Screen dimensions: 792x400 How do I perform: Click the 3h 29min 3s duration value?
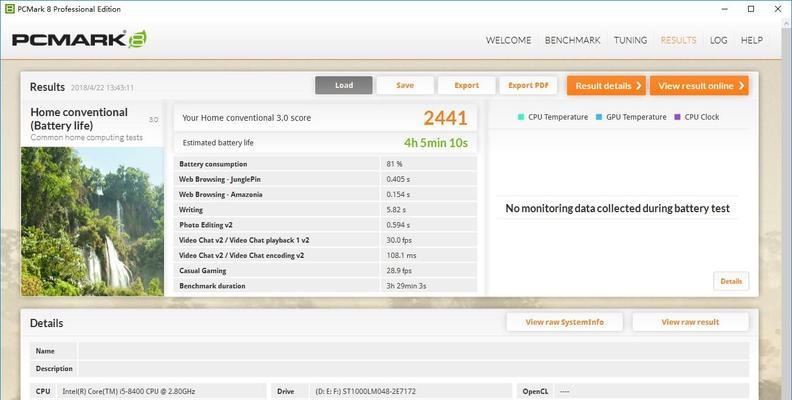click(x=406, y=286)
